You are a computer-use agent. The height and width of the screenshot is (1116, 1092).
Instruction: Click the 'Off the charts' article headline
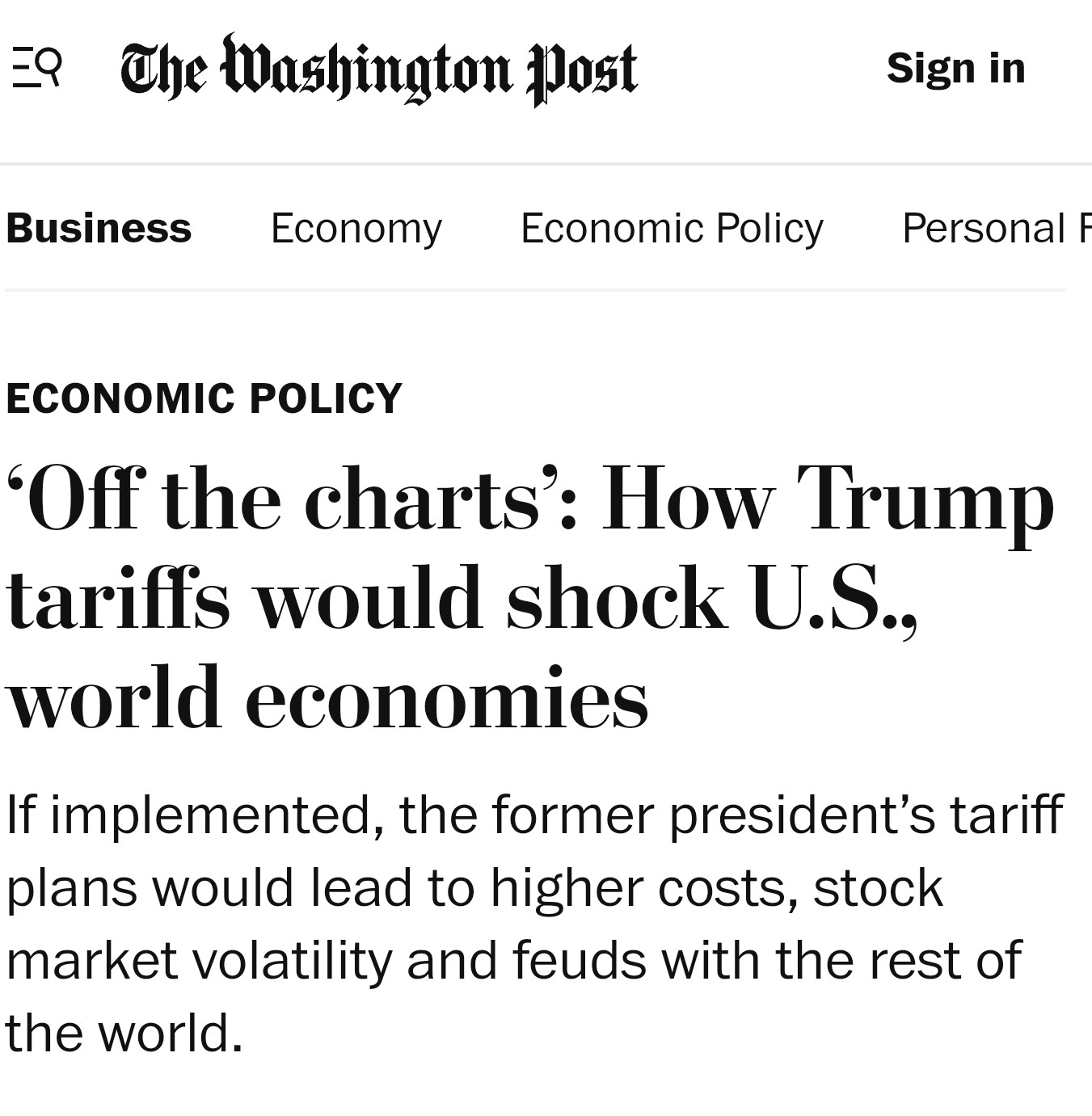click(x=530, y=597)
